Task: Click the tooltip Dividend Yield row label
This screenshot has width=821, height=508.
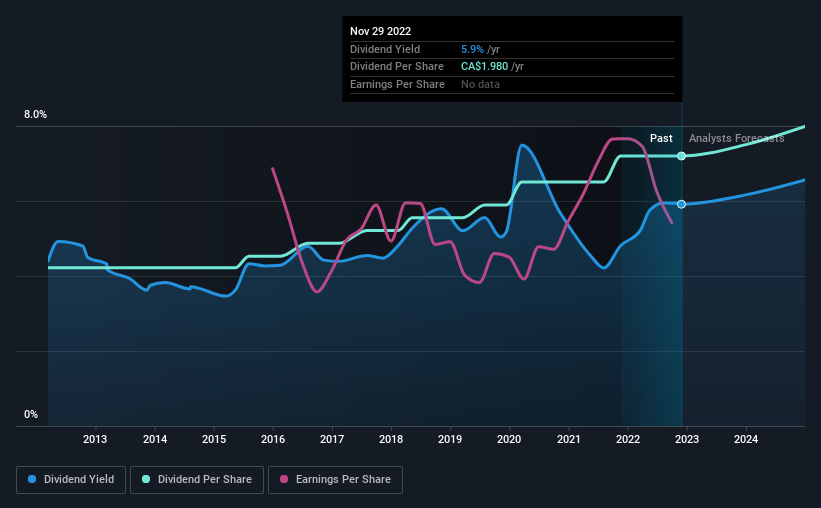Action: (385, 49)
